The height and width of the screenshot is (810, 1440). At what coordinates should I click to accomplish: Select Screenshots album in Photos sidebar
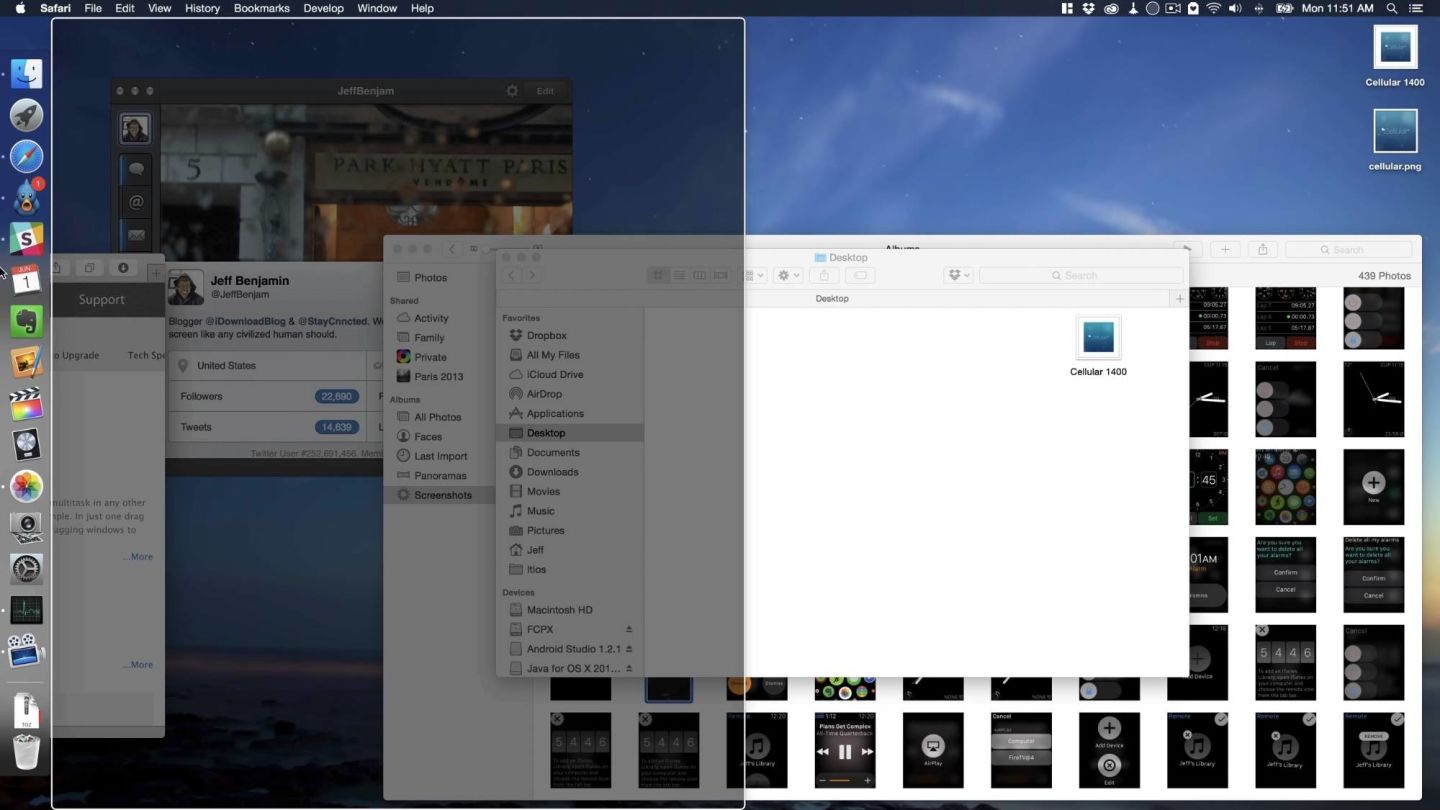[x=443, y=495]
